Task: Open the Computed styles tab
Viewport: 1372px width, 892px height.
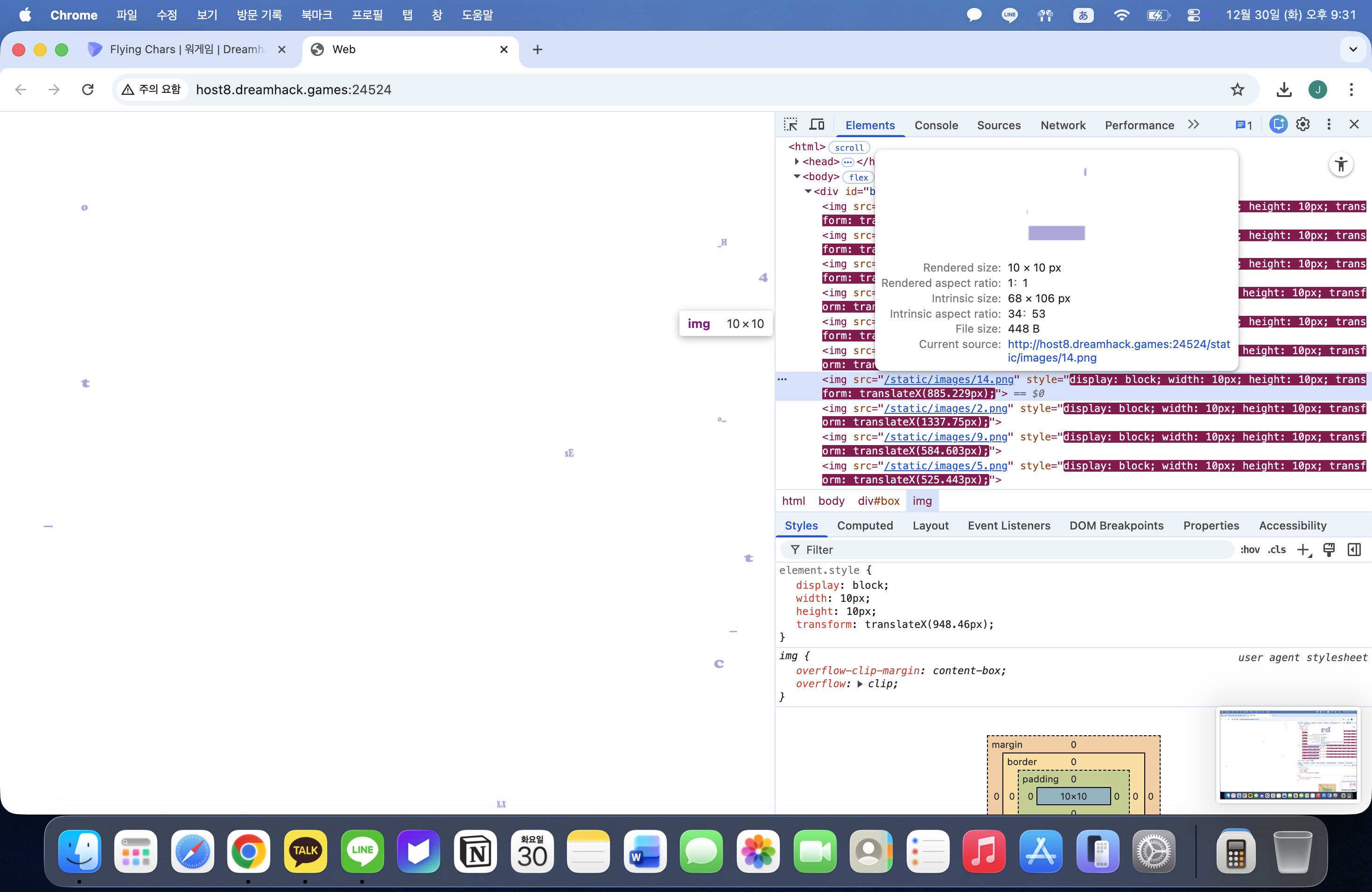Action: click(865, 525)
